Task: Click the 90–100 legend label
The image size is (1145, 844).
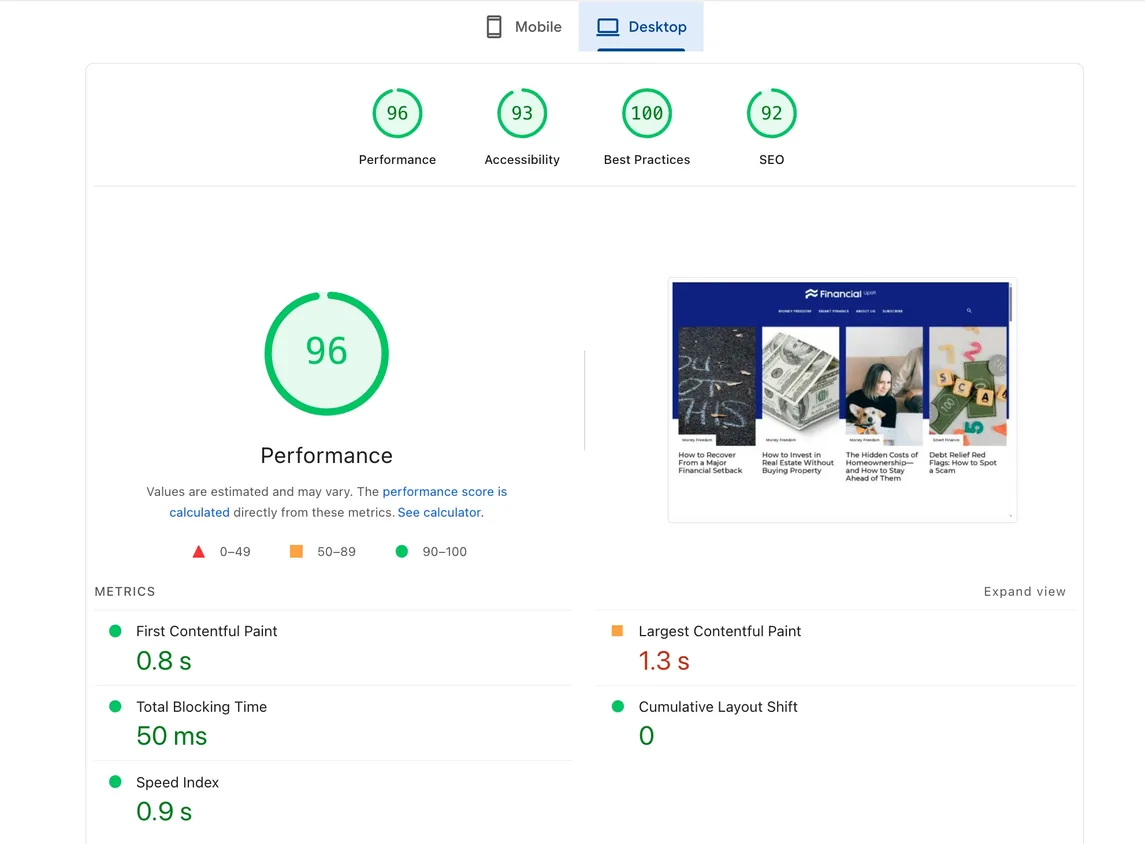Action: tap(445, 552)
